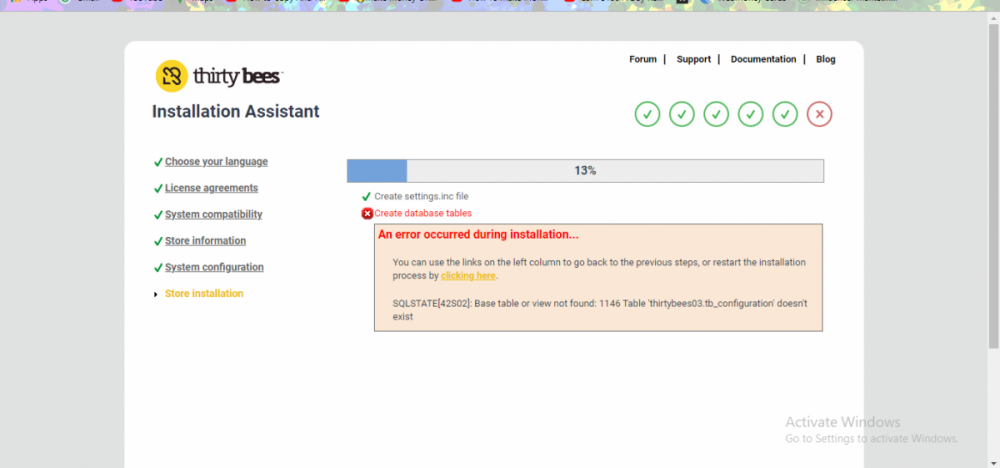Click the fourth green checkmark step circle
The image size is (1000, 468).
click(751, 114)
